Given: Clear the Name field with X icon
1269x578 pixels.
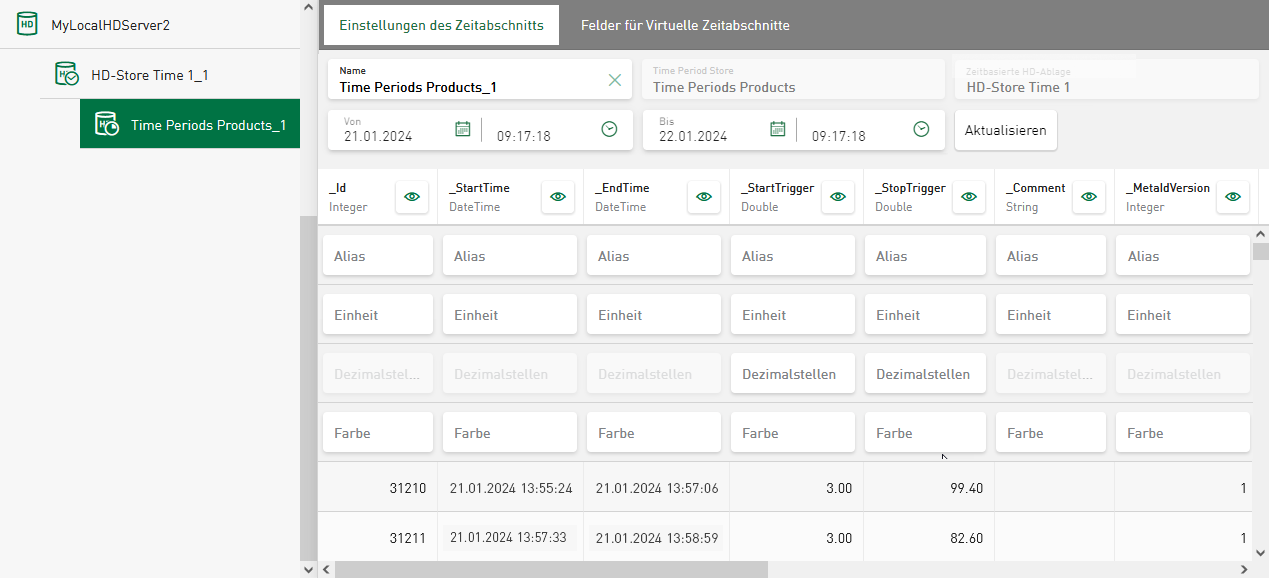Looking at the screenshot, I should click(615, 80).
